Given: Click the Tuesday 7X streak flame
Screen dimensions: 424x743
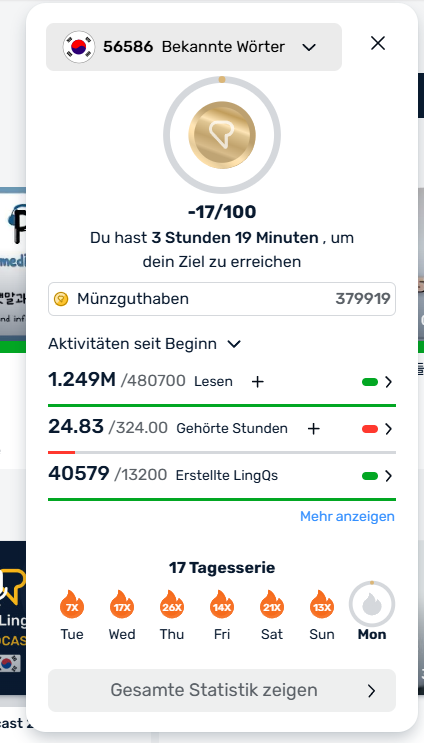Looking at the screenshot, I should (72, 604).
